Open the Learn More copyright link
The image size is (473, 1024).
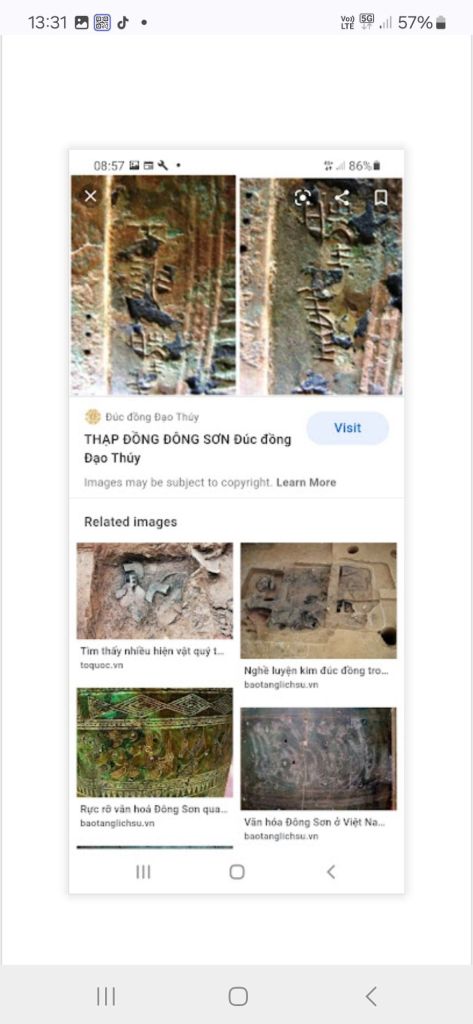(x=306, y=483)
